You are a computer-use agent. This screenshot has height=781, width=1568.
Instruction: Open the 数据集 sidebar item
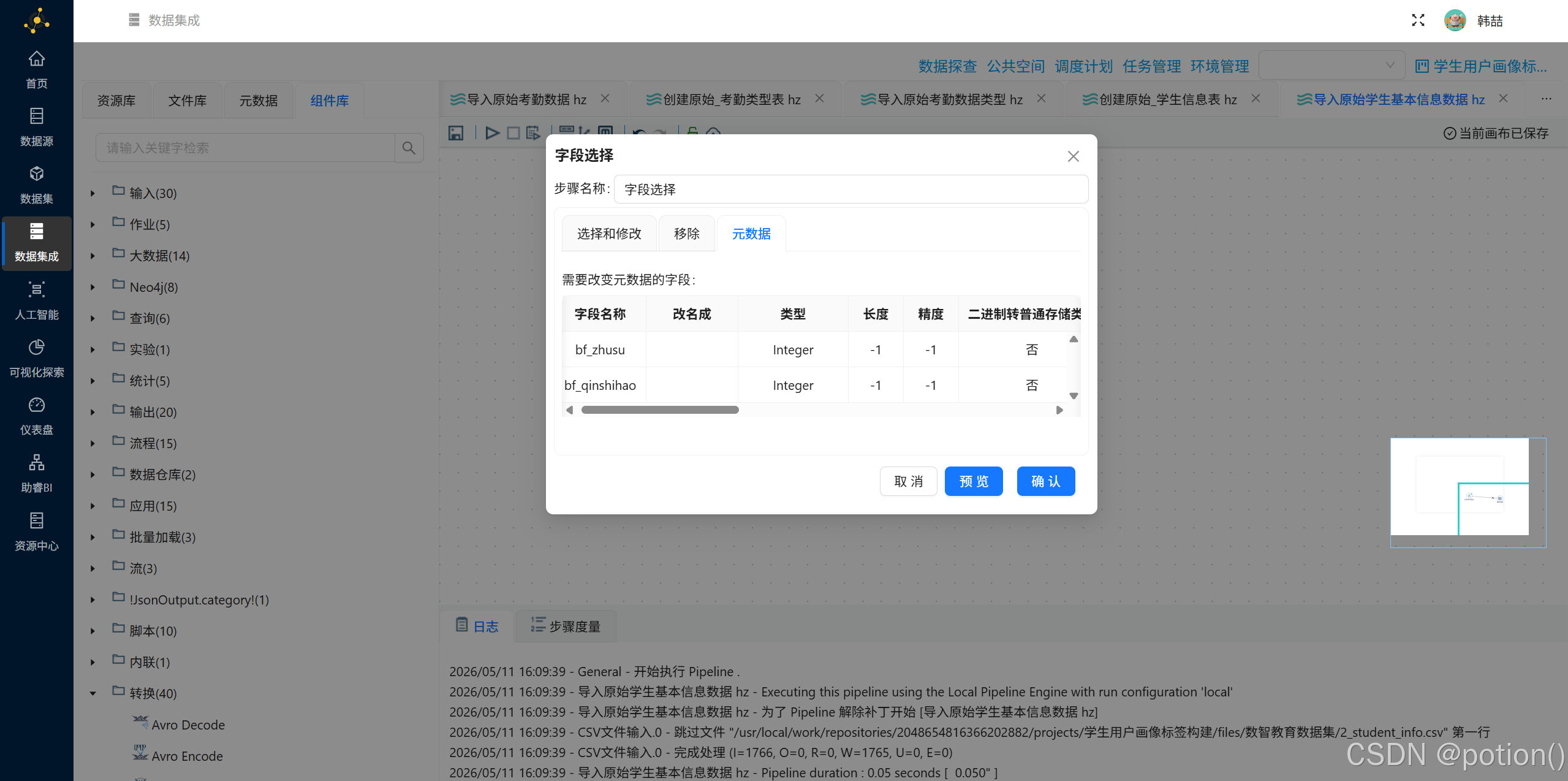click(x=37, y=185)
